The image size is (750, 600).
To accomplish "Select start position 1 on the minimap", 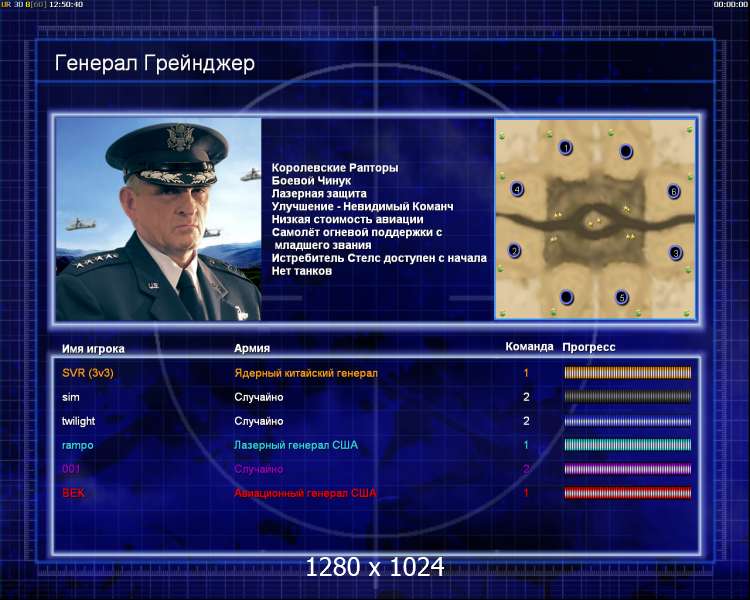I will 566,147.
